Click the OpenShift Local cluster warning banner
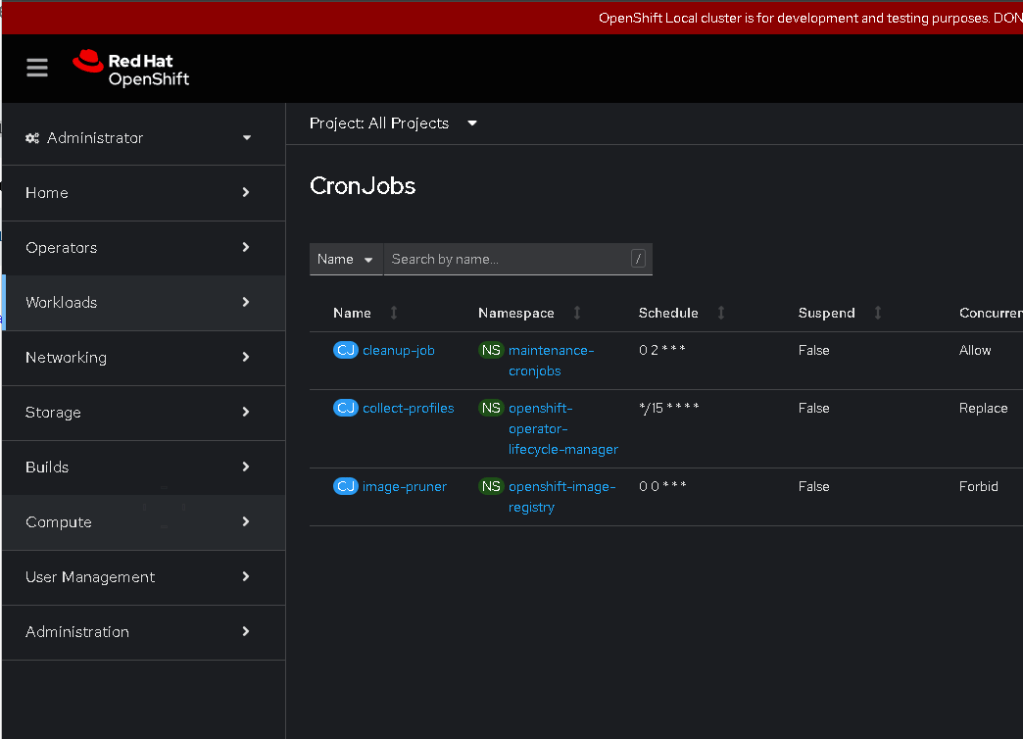Image resolution: width=1023 pixels, height=739 pixels. click(512, 18)
